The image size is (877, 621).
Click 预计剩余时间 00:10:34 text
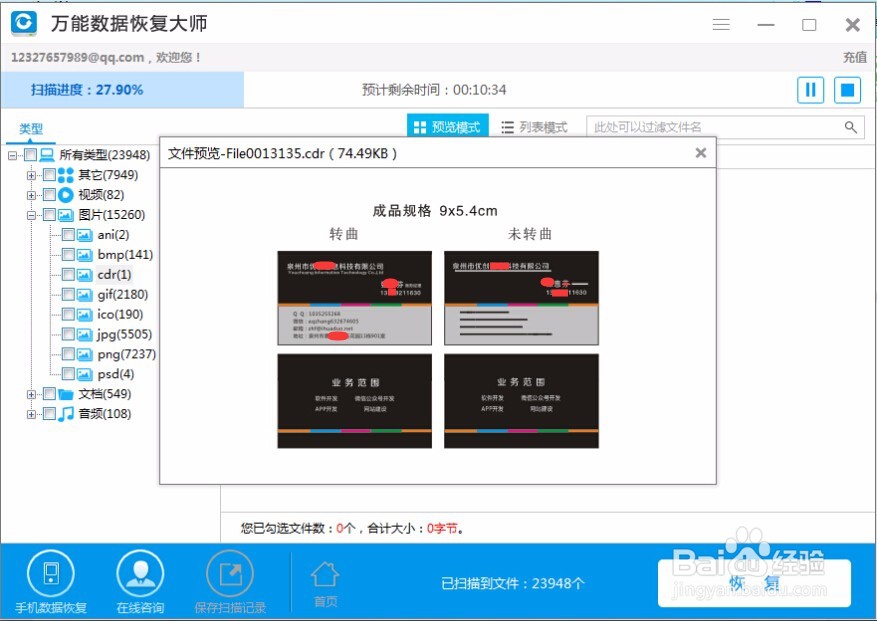click(x=434, y=90)
